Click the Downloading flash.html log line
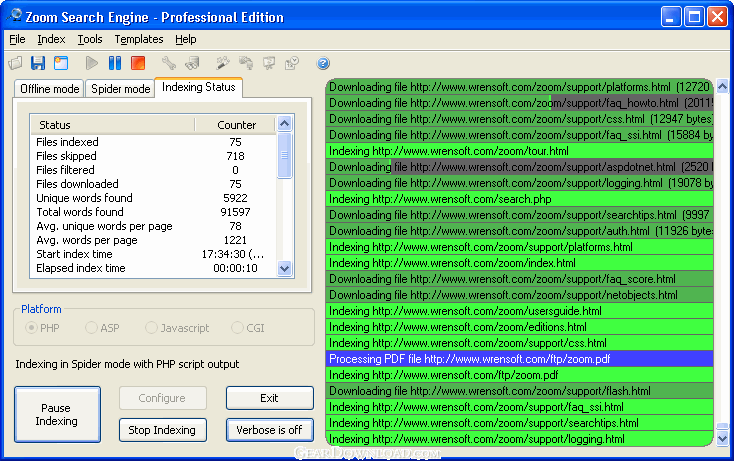 tap(520, 391)
